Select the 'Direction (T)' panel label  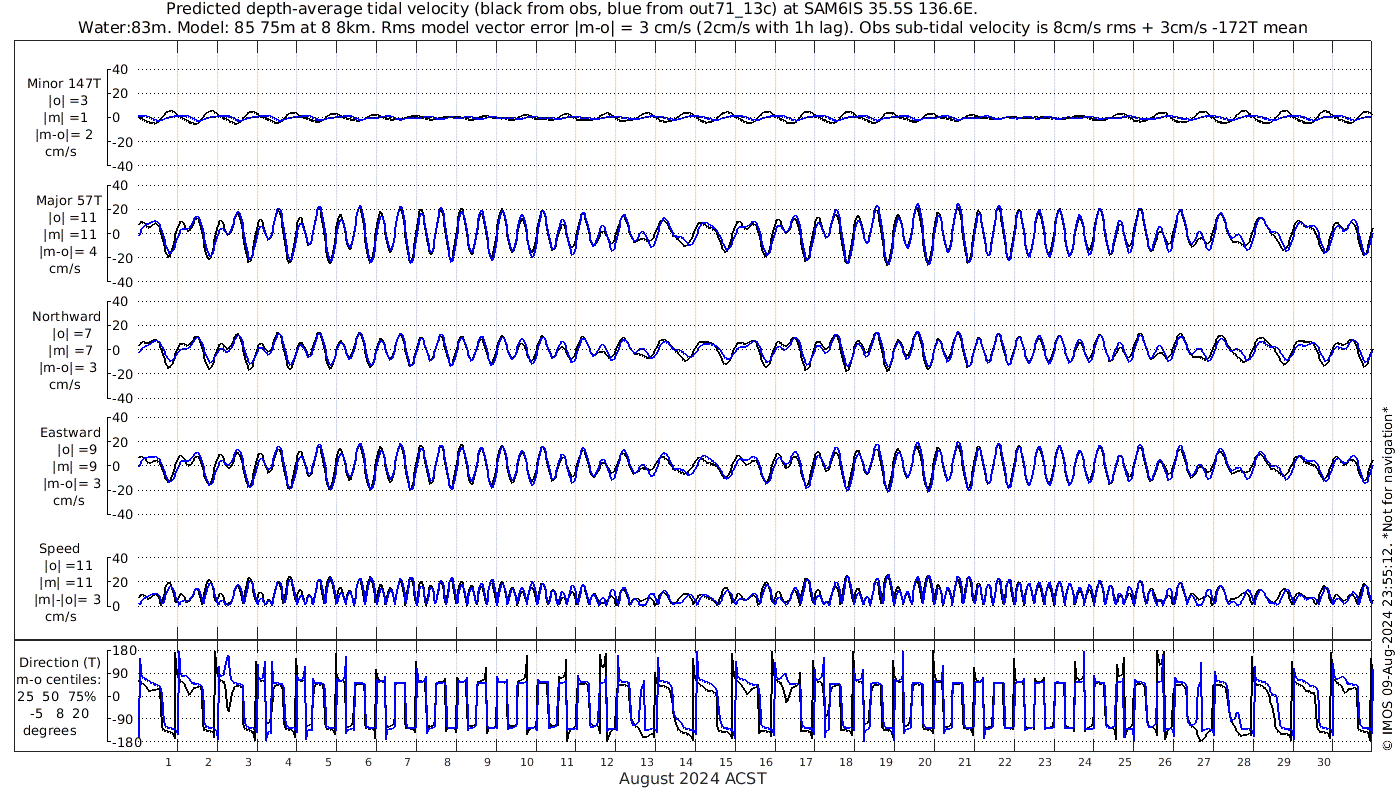pos(61,662)
